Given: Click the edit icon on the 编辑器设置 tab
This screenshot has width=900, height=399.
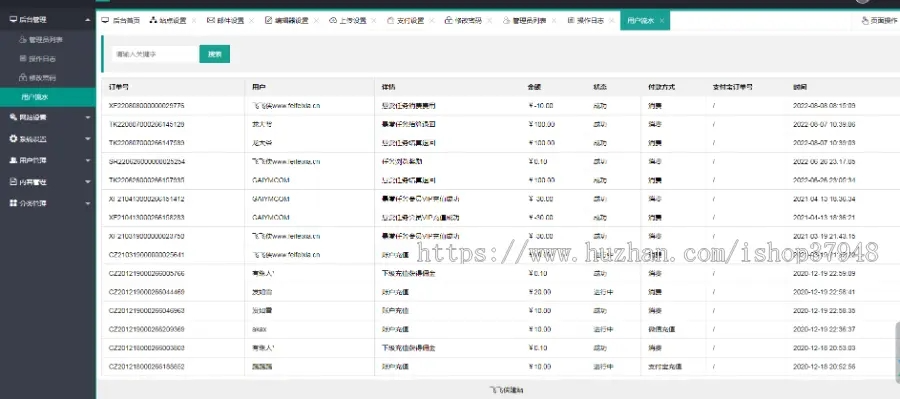Looking at the screenshot, I should coord(269,21).
